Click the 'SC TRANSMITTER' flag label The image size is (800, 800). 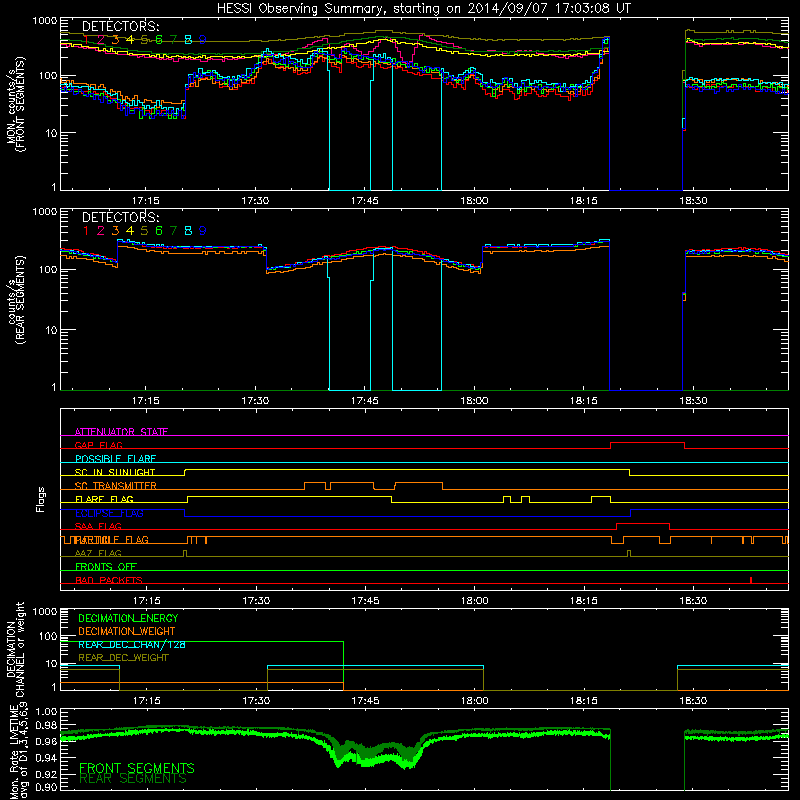[x=116, y=486]
